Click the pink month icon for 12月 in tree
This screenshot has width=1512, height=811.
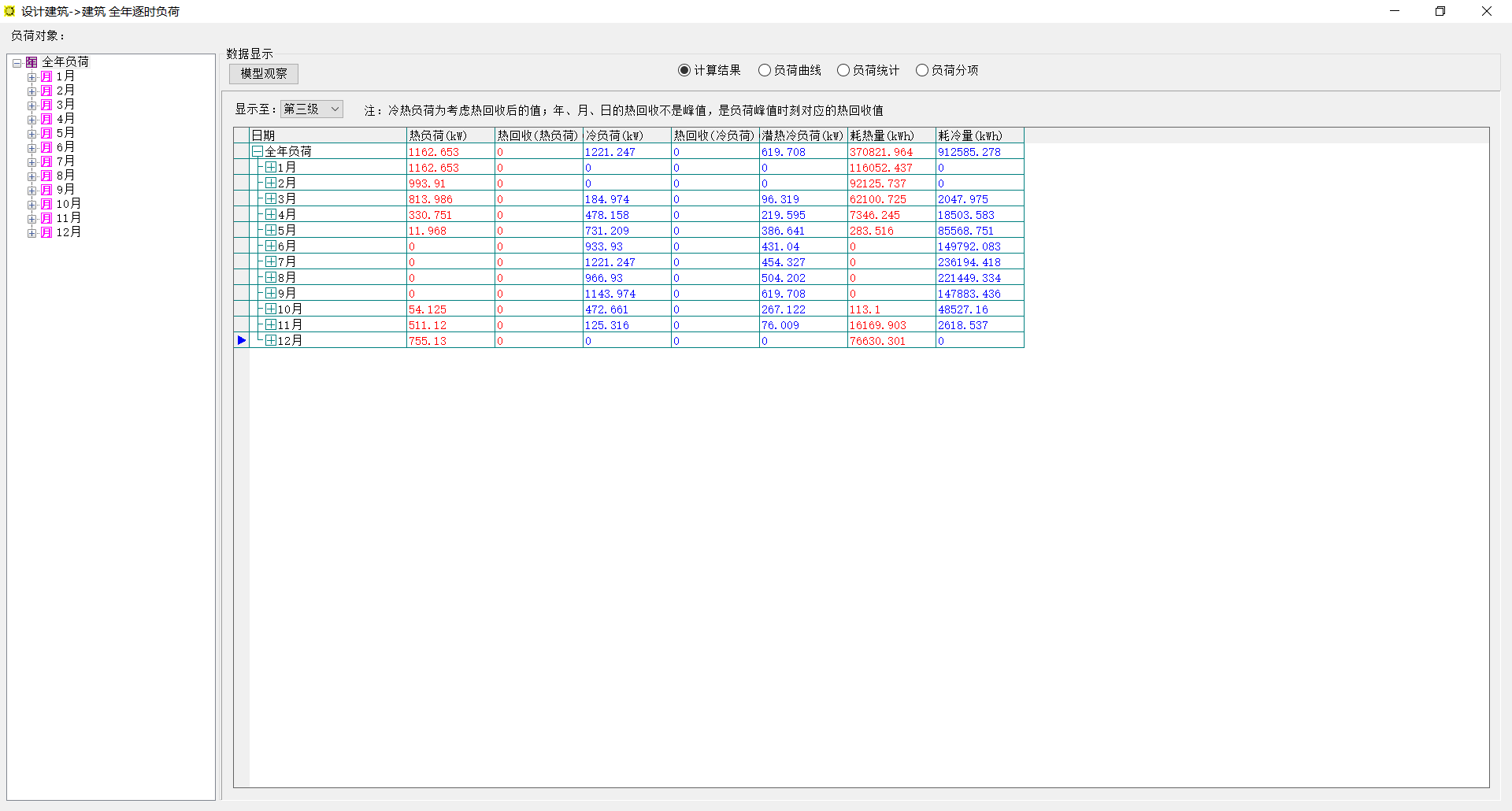[x=46, y=232]
